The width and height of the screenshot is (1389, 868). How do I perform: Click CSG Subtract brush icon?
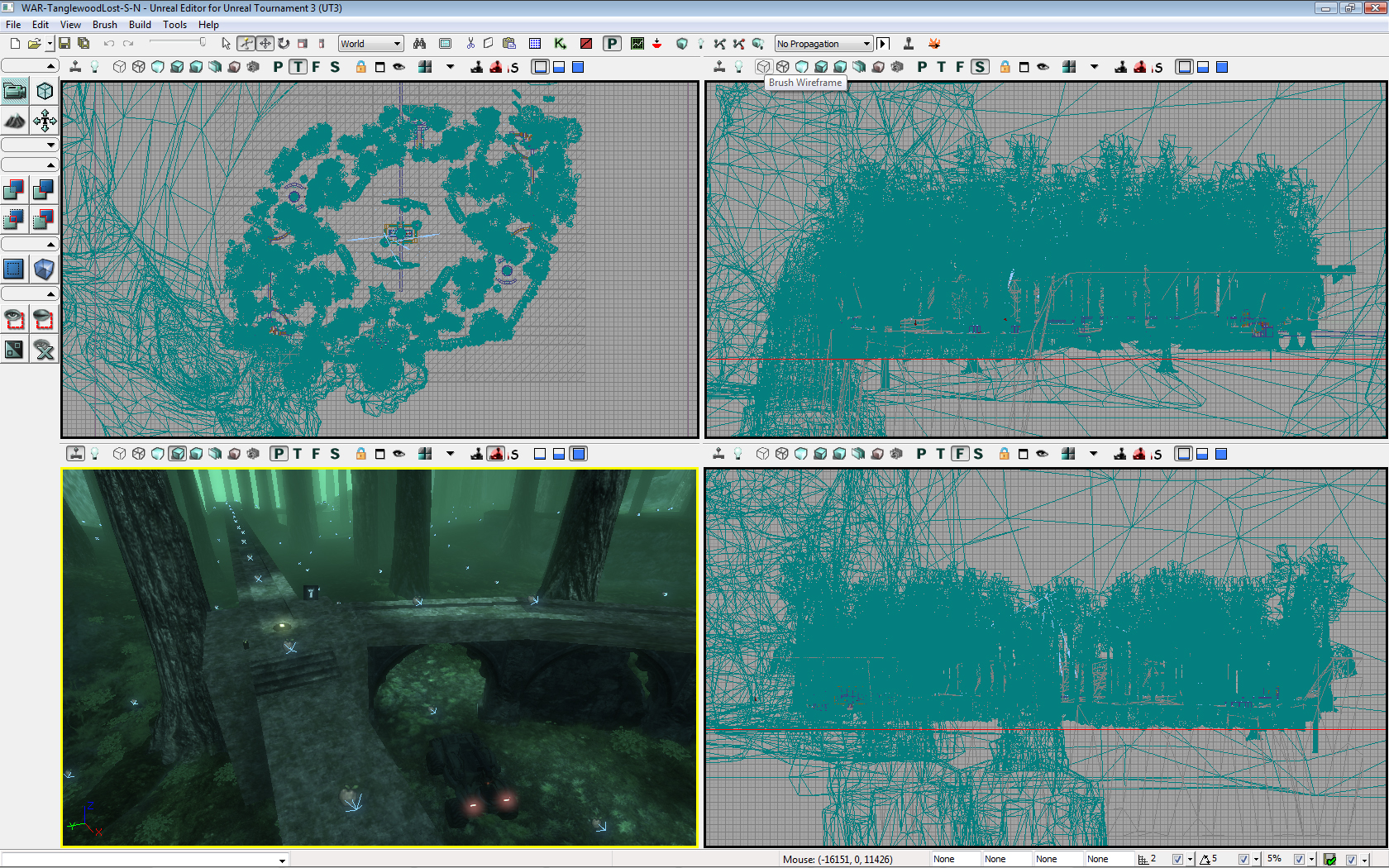click(x=44, y=190)
